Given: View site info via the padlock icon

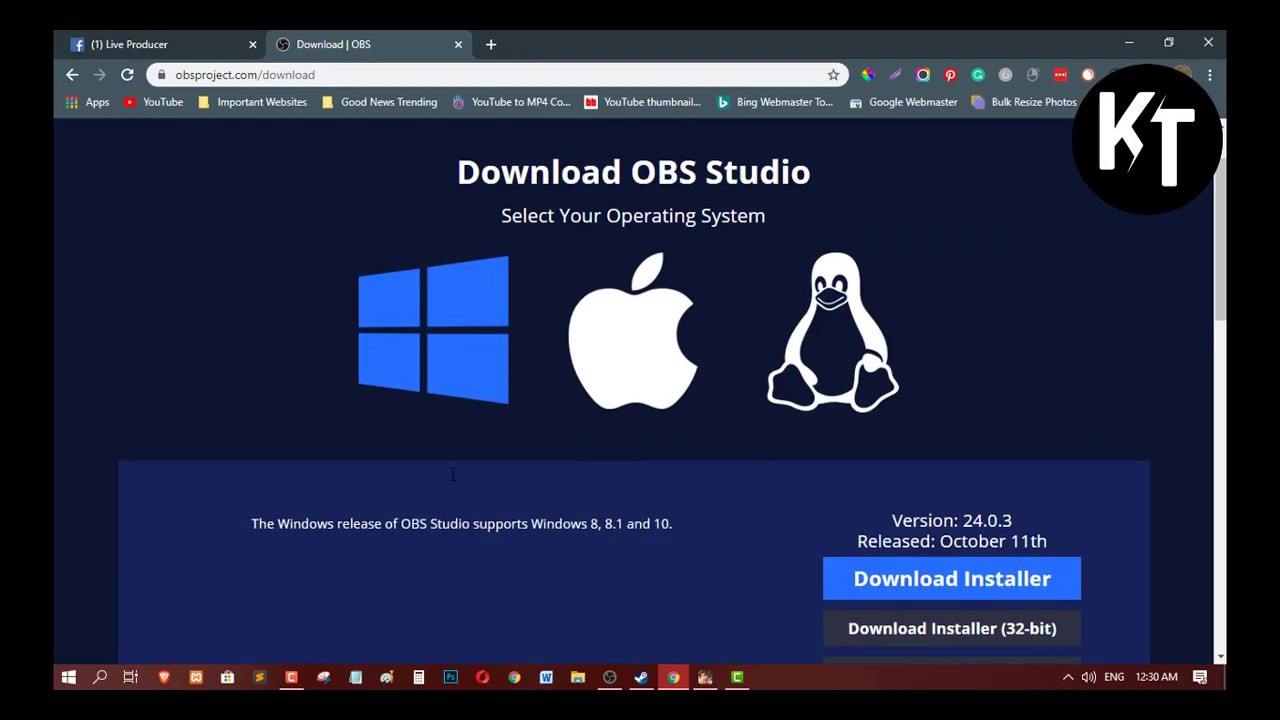Looking at the screenshot, I should pos(161,75).
